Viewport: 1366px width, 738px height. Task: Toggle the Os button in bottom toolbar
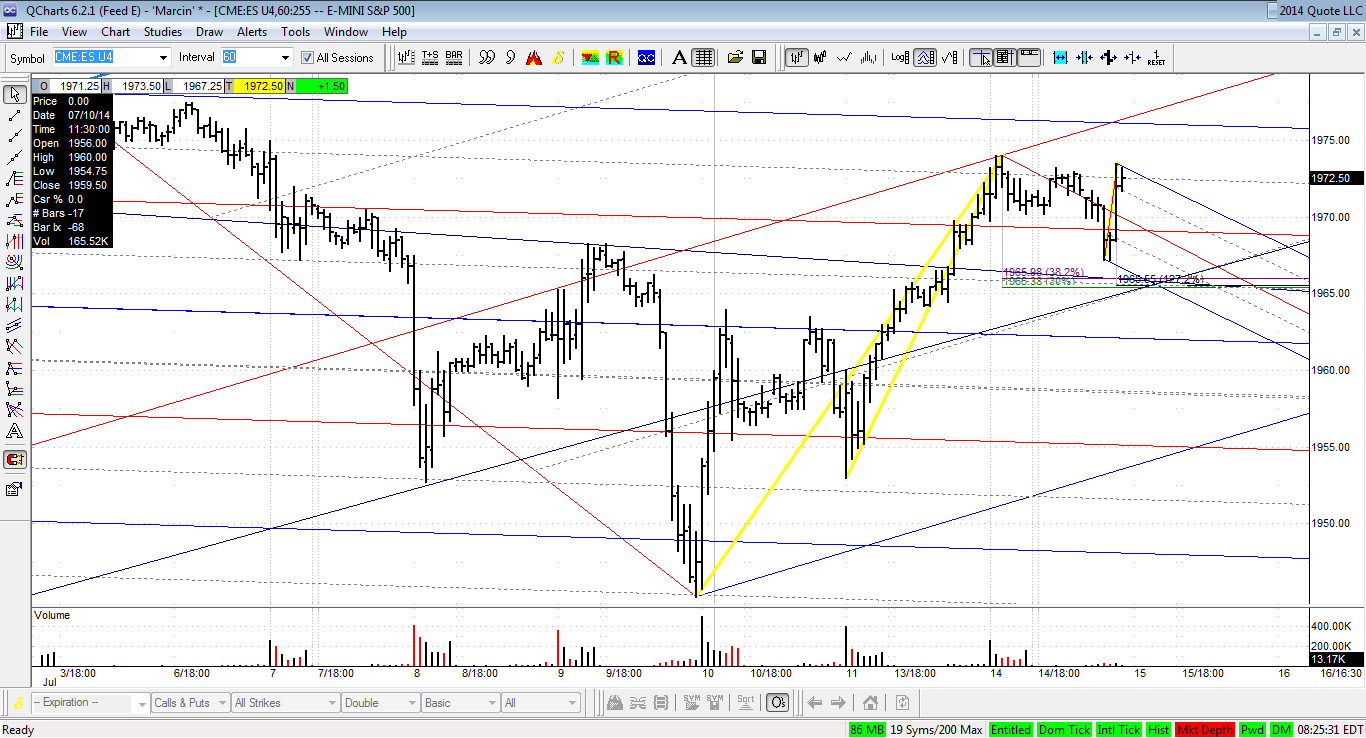tap(780, 703)
